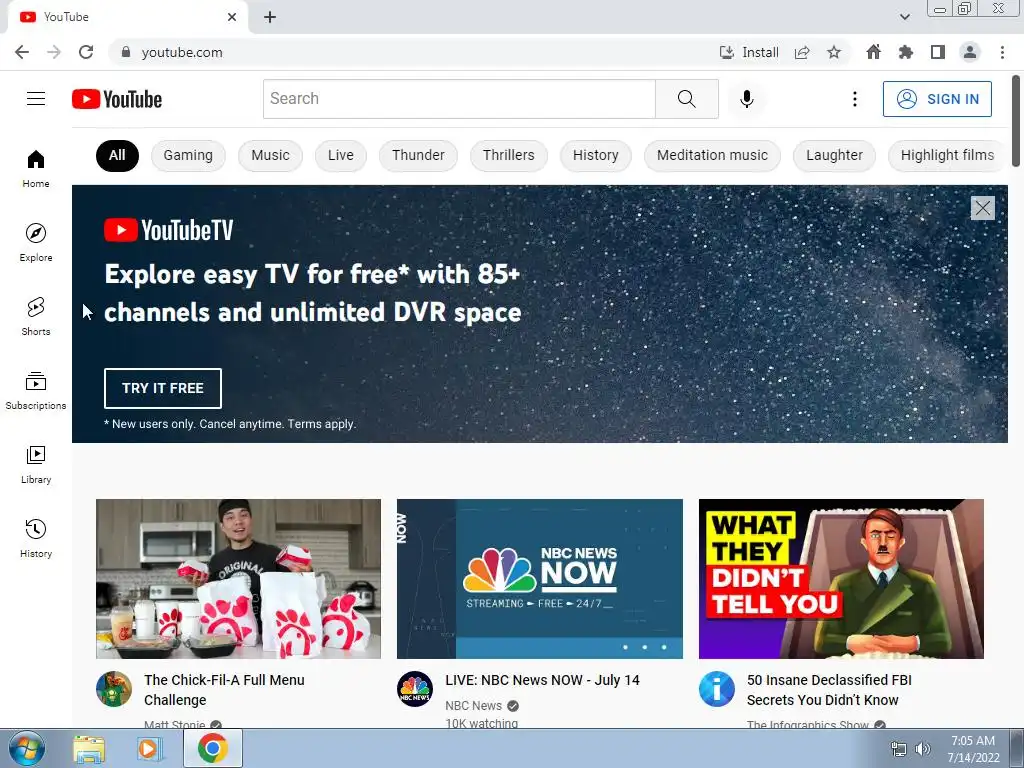Select the Laughter filter chip
The height and width of the screenshot is (768, 1024).
click(834, 155)
